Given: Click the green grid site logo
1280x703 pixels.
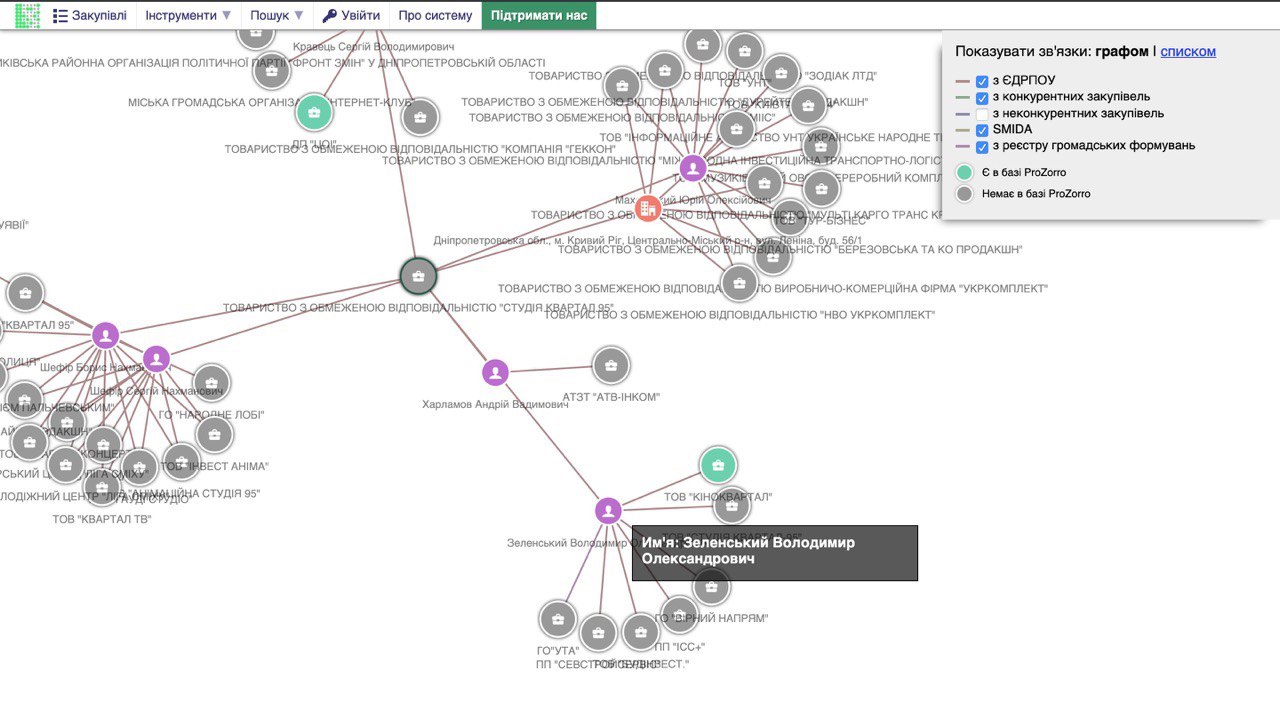Looking at the screenshot, I should (x=28, y=15).
